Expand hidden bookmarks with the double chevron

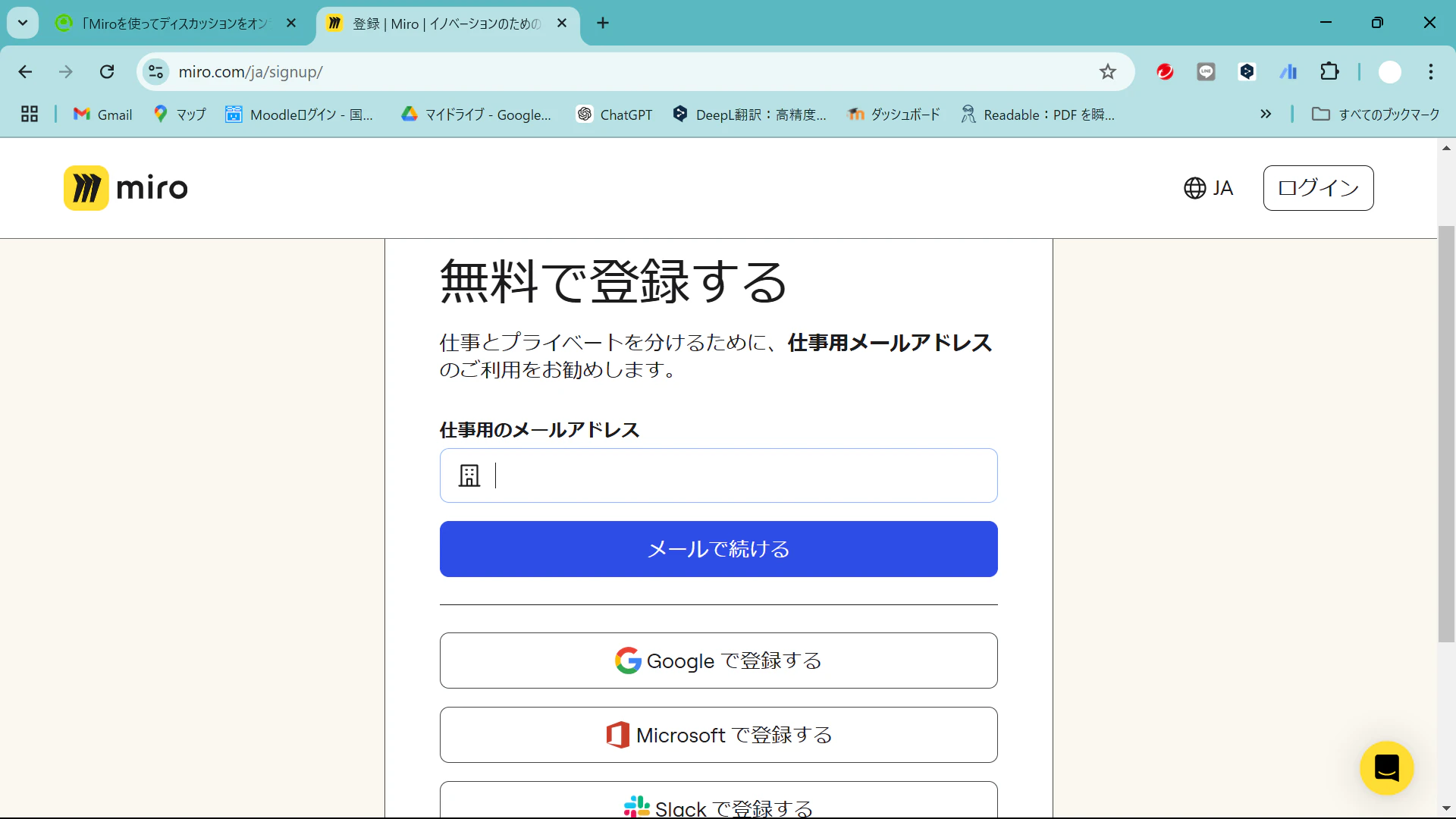pyautogui.click(x=1266, y=115)
